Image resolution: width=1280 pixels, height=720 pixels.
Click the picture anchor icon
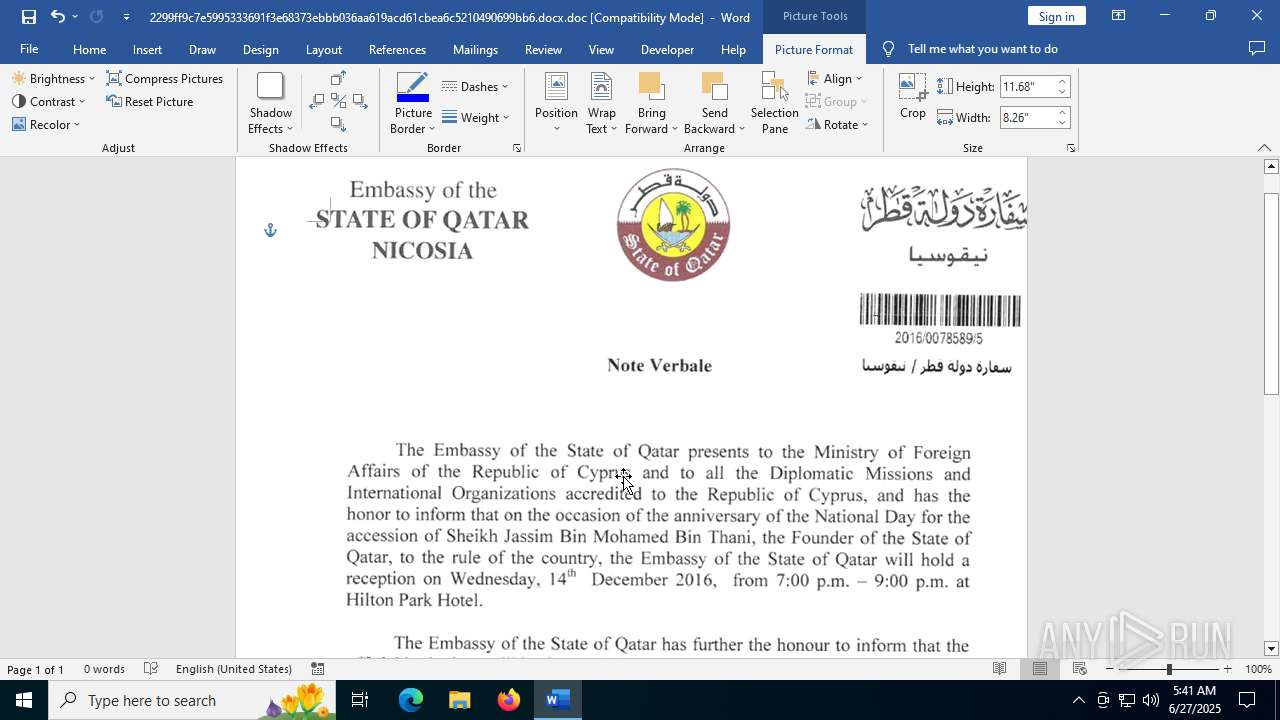[x=269, y=230]
